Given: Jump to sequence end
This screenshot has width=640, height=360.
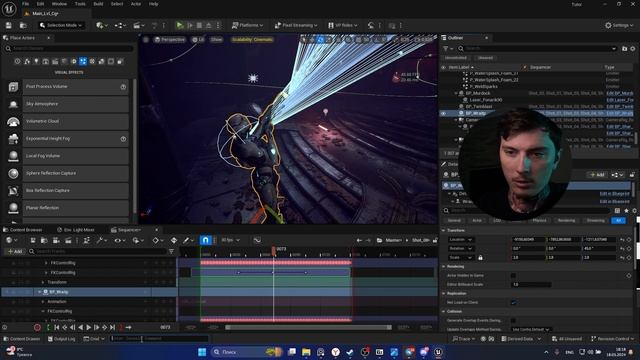Looking at the screenshot, I should point(112,327).
